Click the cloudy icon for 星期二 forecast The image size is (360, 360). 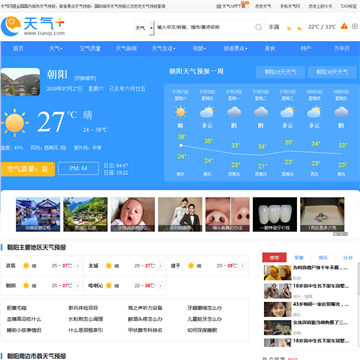[261, 112]
